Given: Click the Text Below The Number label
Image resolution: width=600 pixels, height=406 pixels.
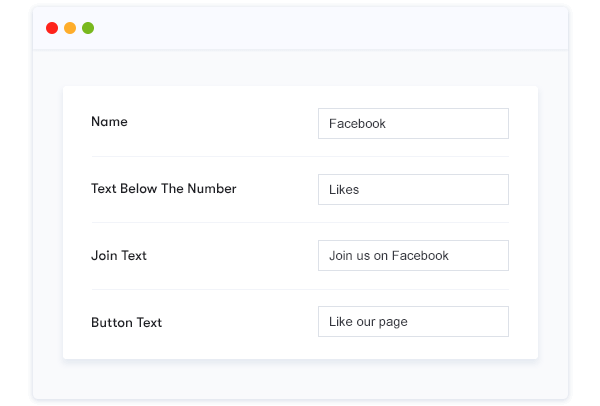Looking at the screenshot, I should pyautogui.click(x=163, y=189).
